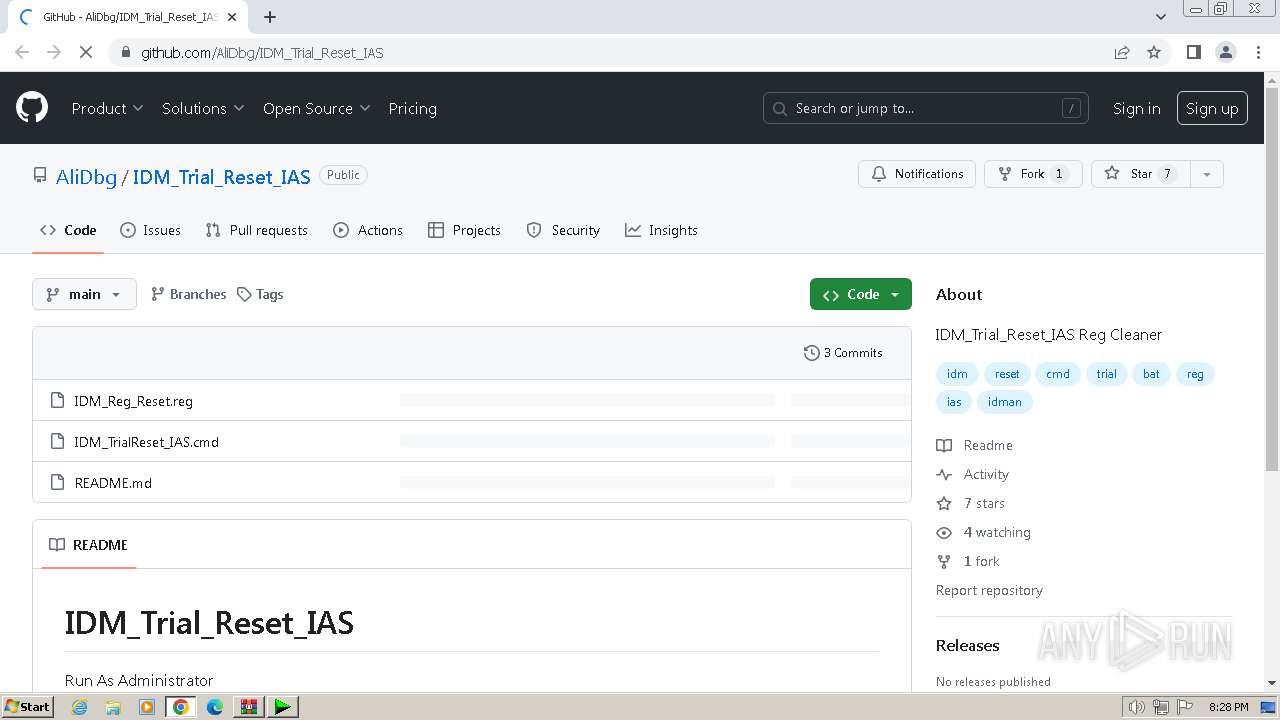Open the IDM_Reg_Reset.reg file
Image resolution: width=1280 pixels, height=720 pixels.
click(x=133, y=401)
